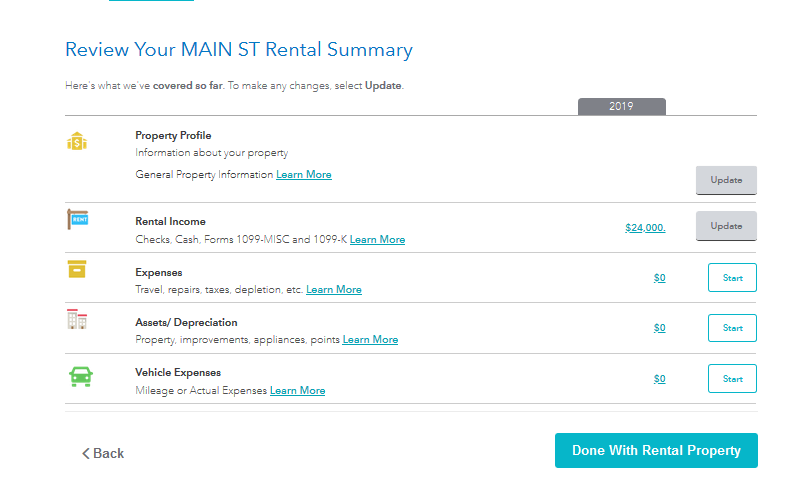This screenshot has width=811, height=481.
Task: Start the Expenses section
Action: tap(732, 278)
